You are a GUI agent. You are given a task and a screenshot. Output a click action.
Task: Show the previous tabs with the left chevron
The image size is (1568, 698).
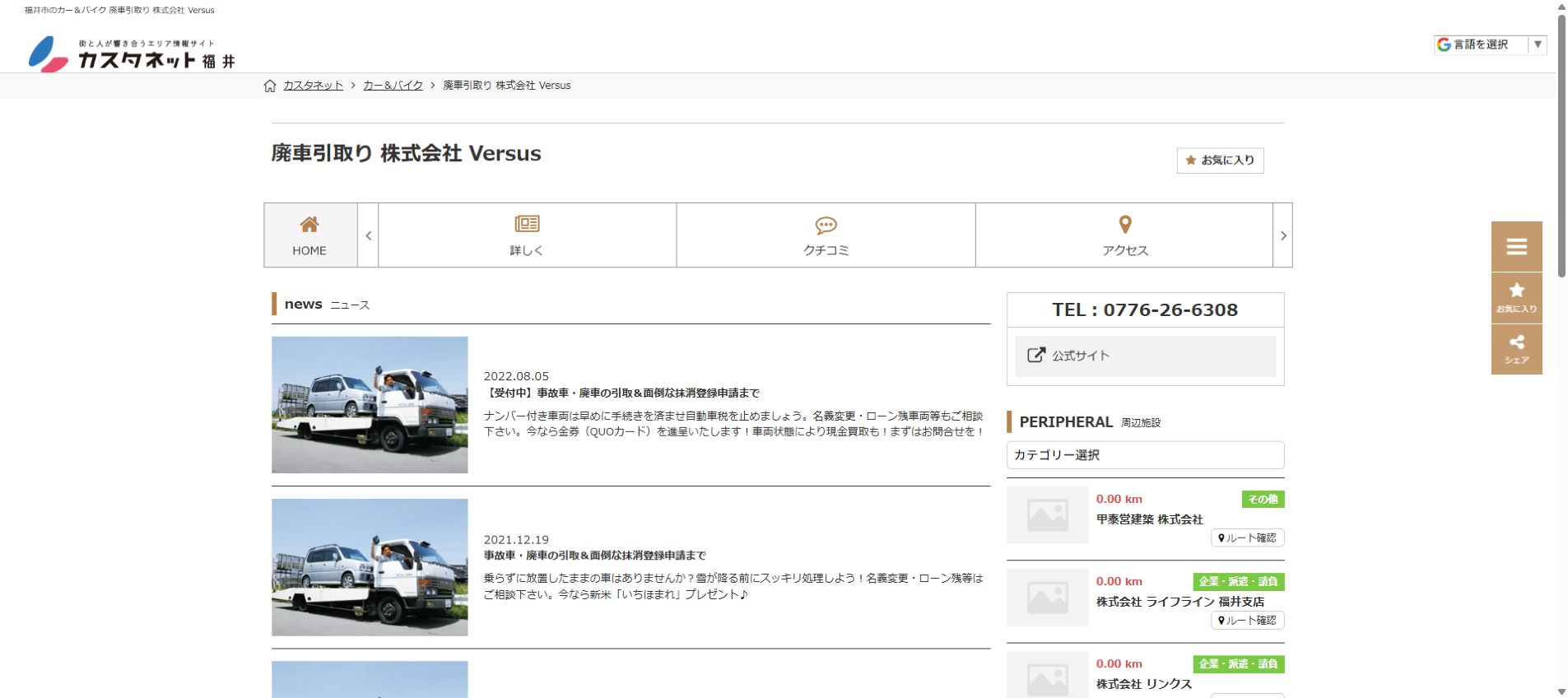pos(368,235)
